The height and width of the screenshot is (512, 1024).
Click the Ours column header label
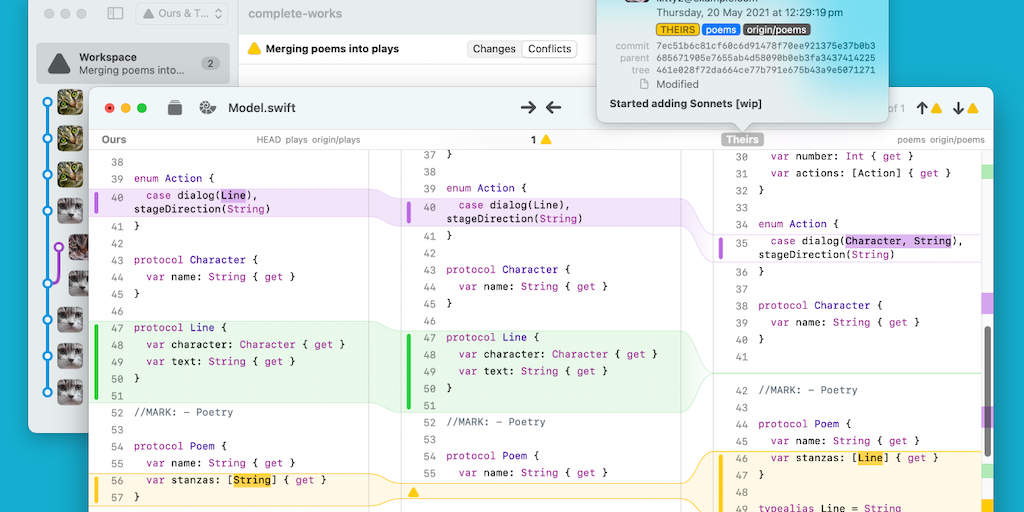point(114,140)
